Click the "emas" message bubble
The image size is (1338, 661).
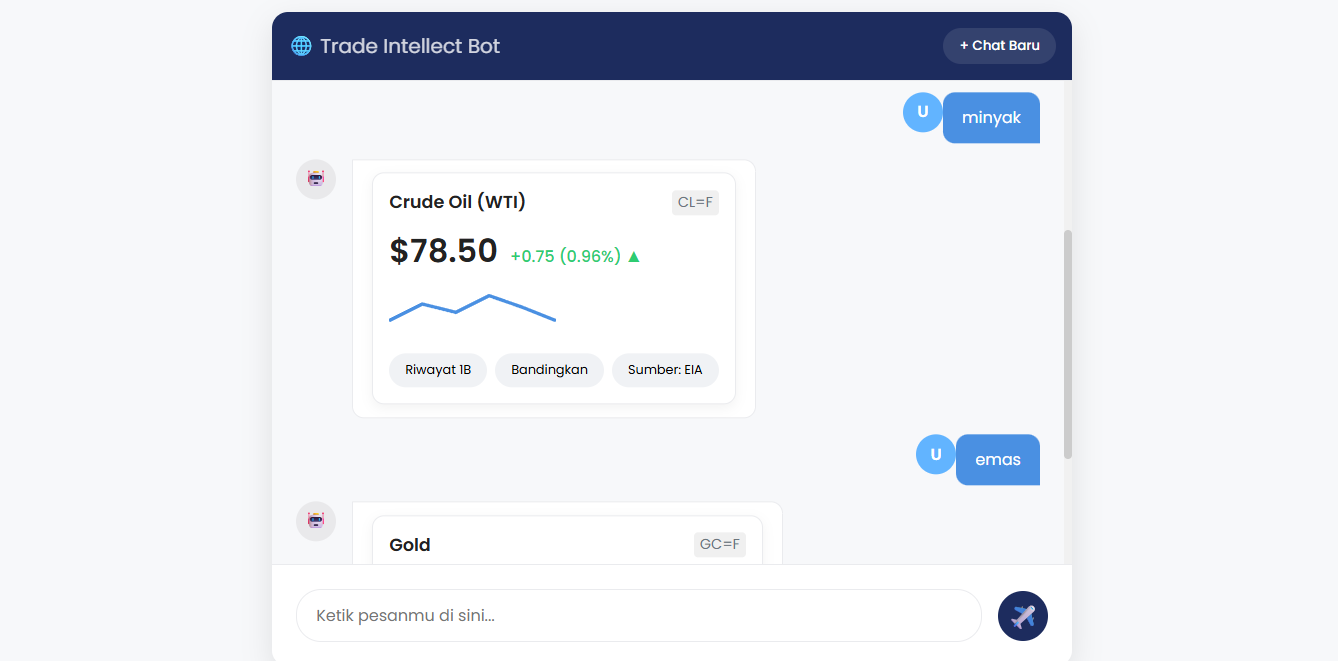pyautogui.click(x=998, y=460)
